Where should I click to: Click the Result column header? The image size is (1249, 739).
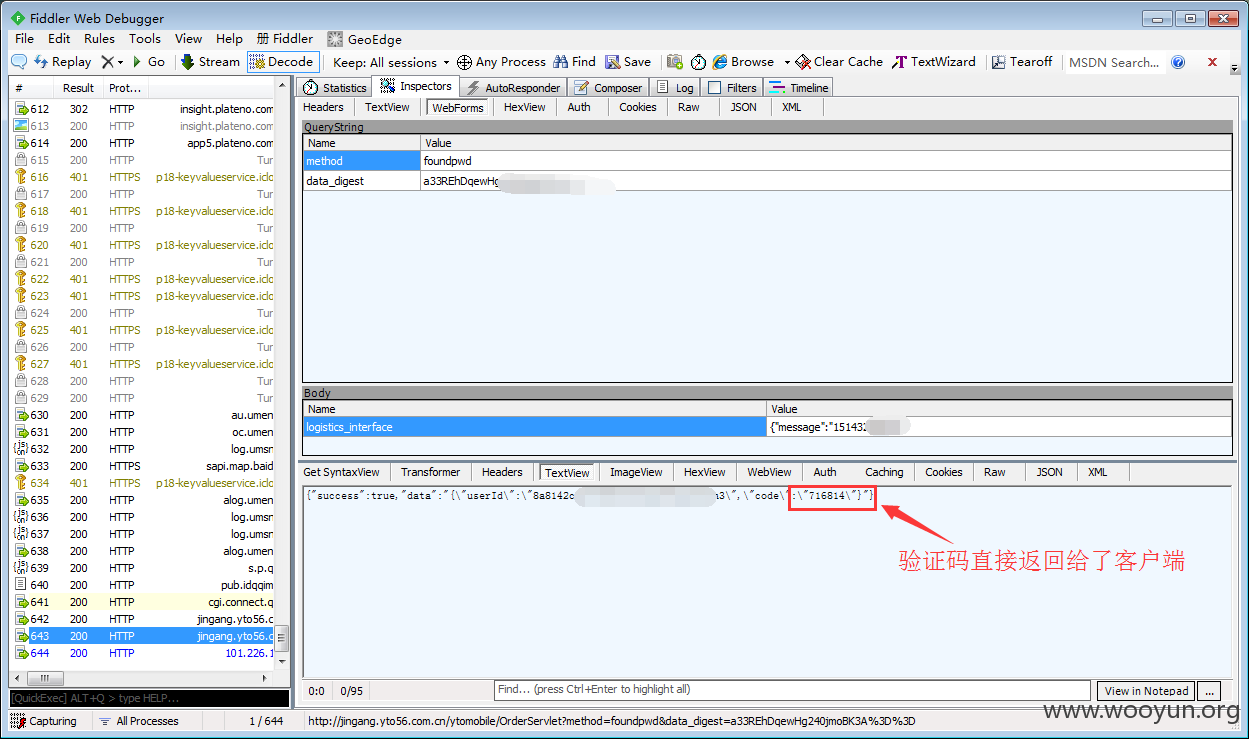point(79,88)
